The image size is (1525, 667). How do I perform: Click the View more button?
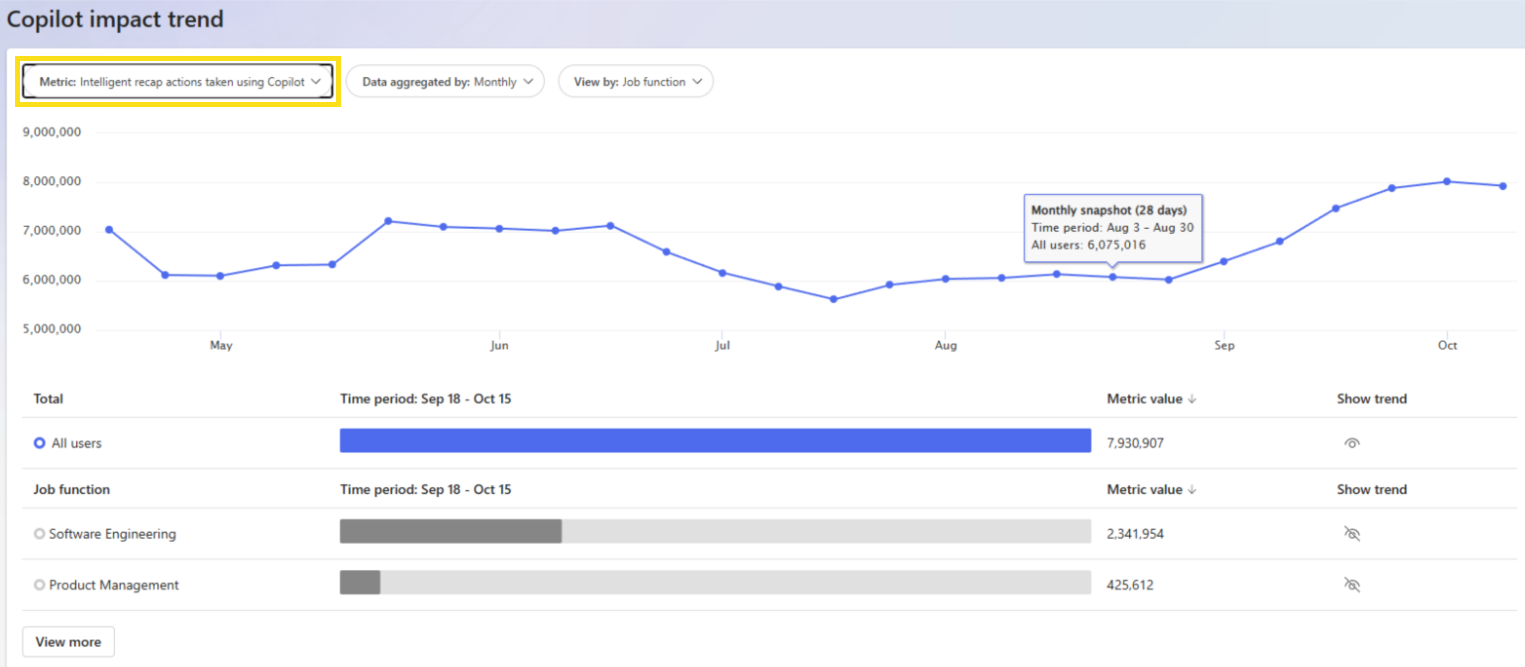pyautogui.click(x=67, y=641)
